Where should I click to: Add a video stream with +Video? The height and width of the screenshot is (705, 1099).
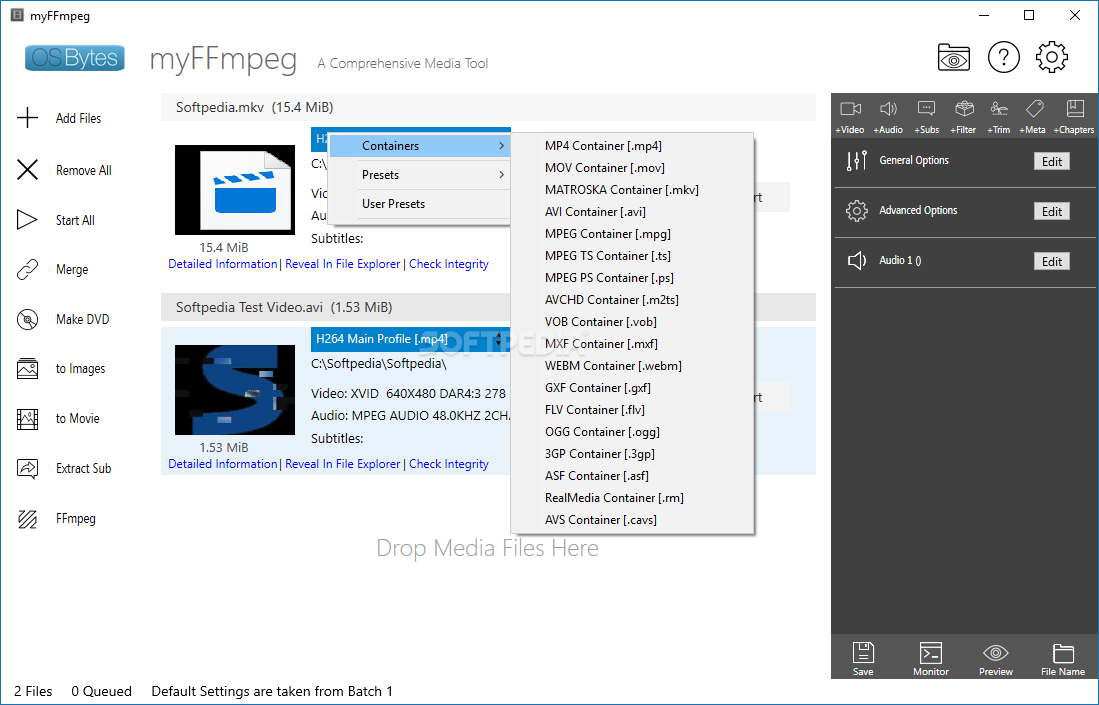(x=850, y=116)
